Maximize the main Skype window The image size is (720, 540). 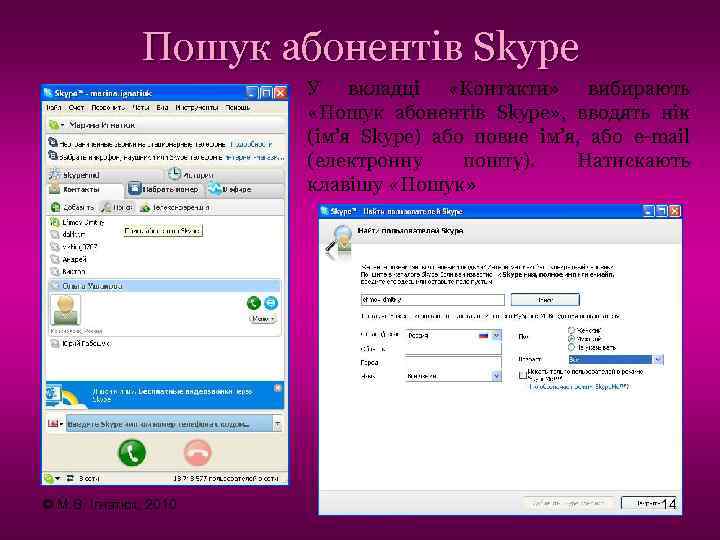tap(266, 93)
